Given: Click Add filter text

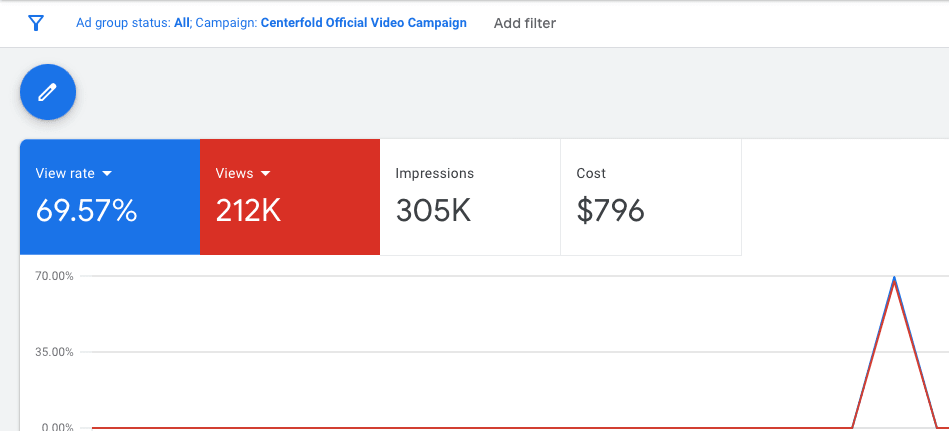Looking at the screenshot, I should (x=525, y=24).
